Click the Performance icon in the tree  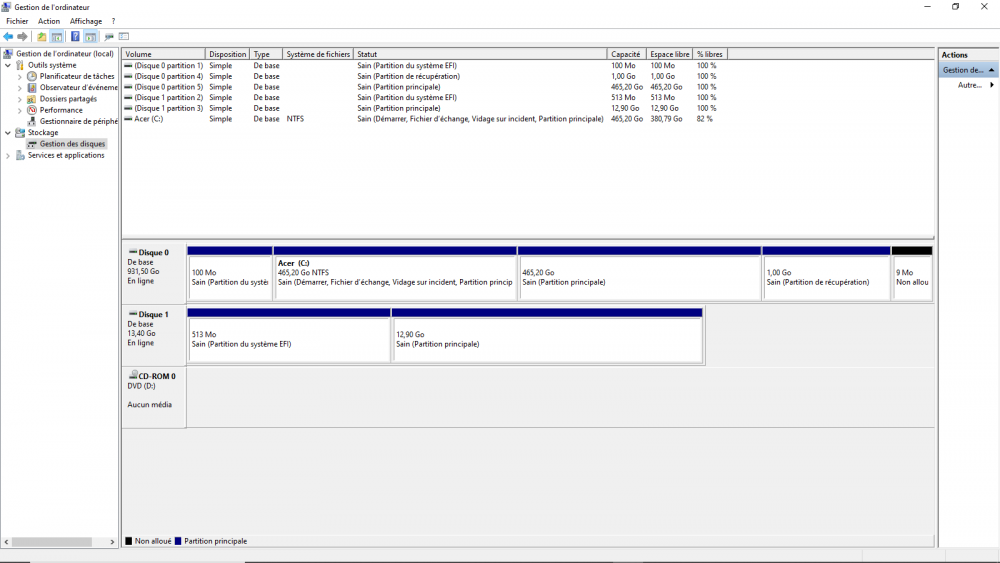tap(32, 110)
